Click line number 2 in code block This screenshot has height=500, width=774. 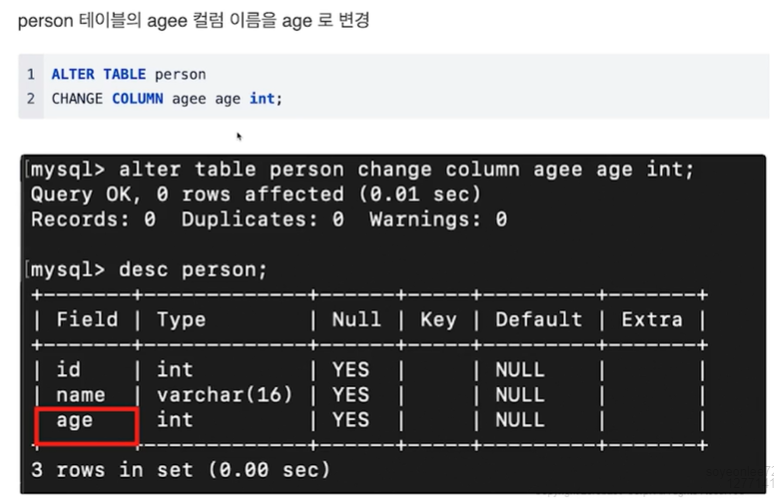coord(31,99)
